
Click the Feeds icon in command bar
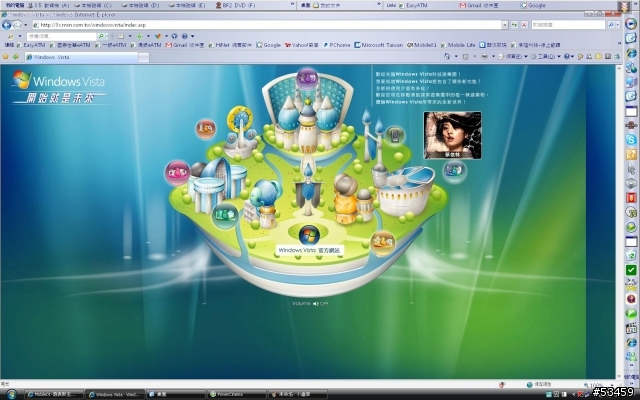465,57
